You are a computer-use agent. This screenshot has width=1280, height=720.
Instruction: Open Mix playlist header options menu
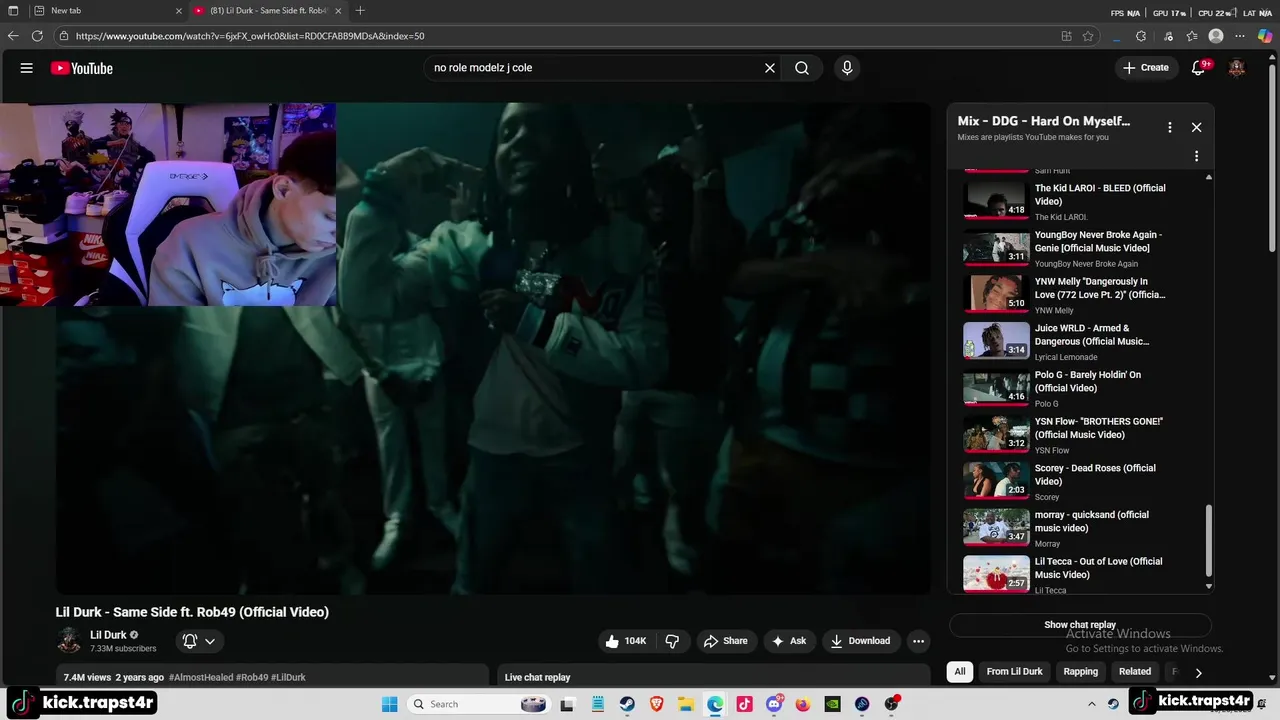click(1169, 127)
